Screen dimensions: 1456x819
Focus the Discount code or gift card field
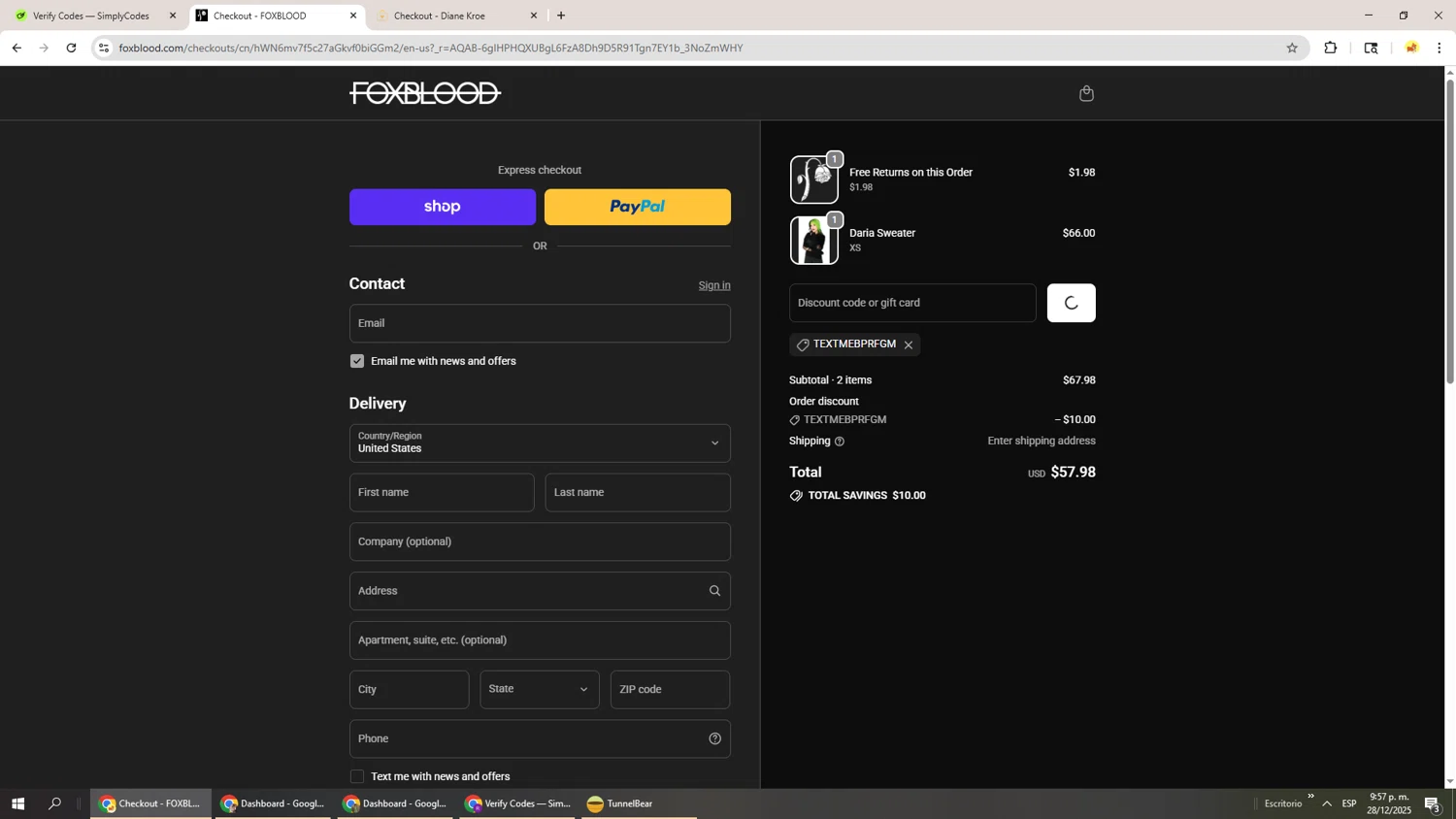click(x=912, y=303)
